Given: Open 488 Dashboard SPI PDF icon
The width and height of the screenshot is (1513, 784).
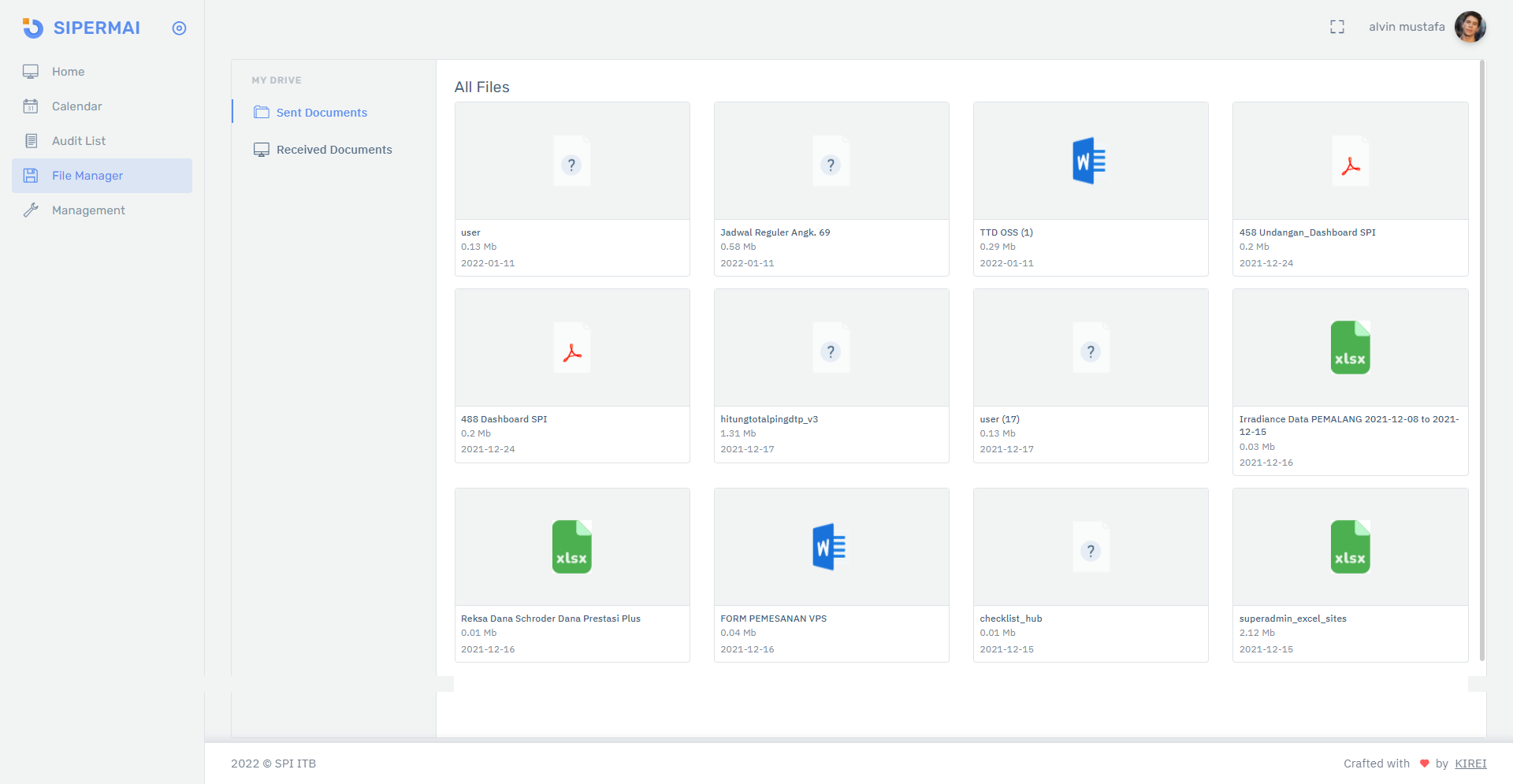Looking at the screenshot, I should coord(572,347).
